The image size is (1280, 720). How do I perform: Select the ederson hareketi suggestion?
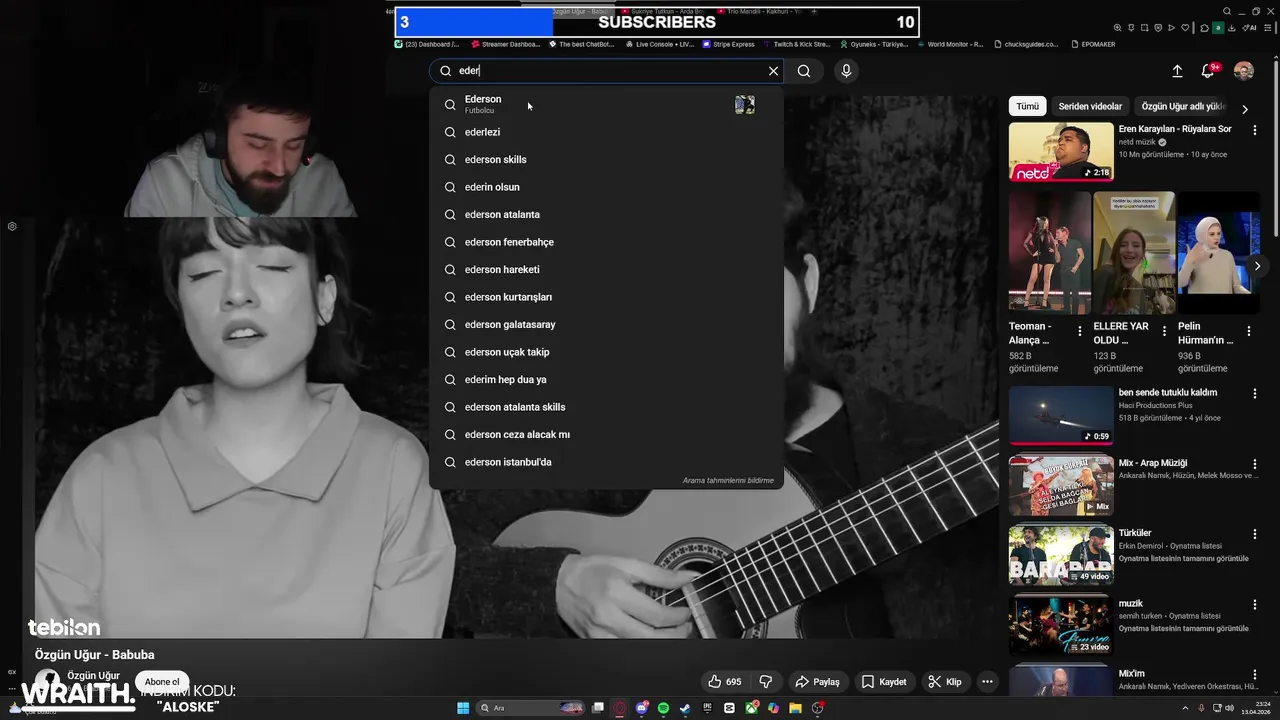[x=606, y=269]
